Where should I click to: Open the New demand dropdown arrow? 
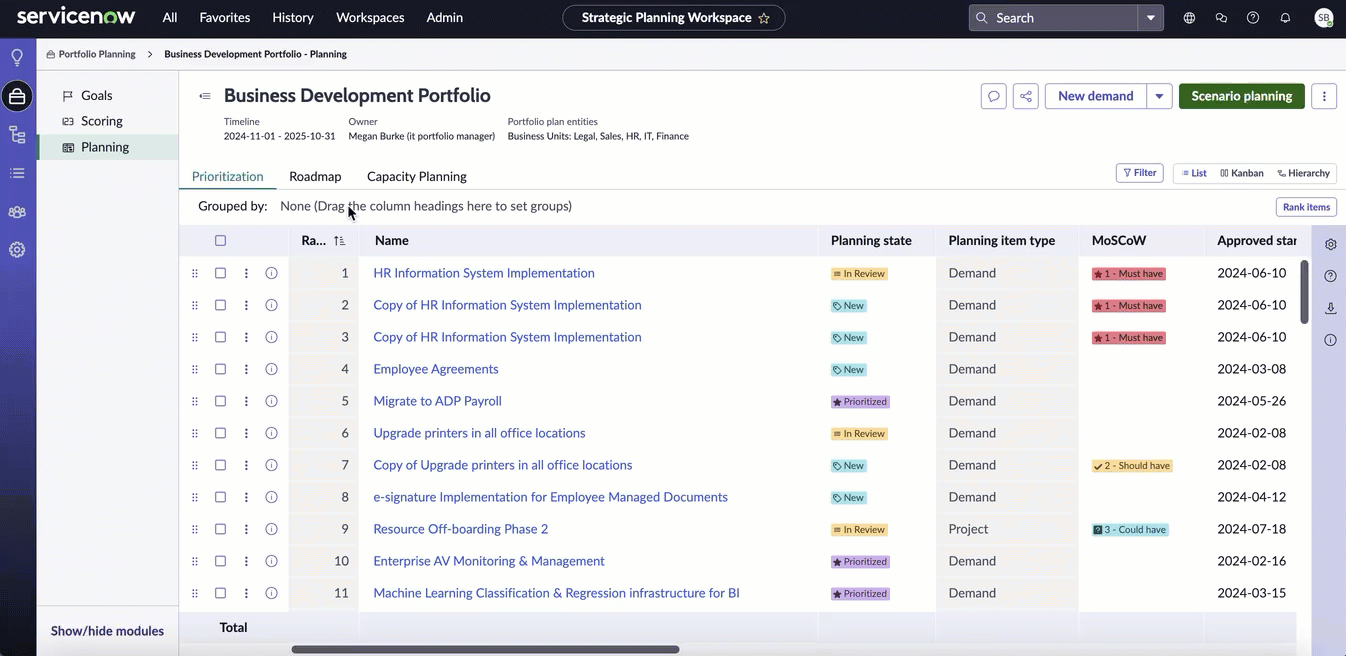tap(1159, 96)
